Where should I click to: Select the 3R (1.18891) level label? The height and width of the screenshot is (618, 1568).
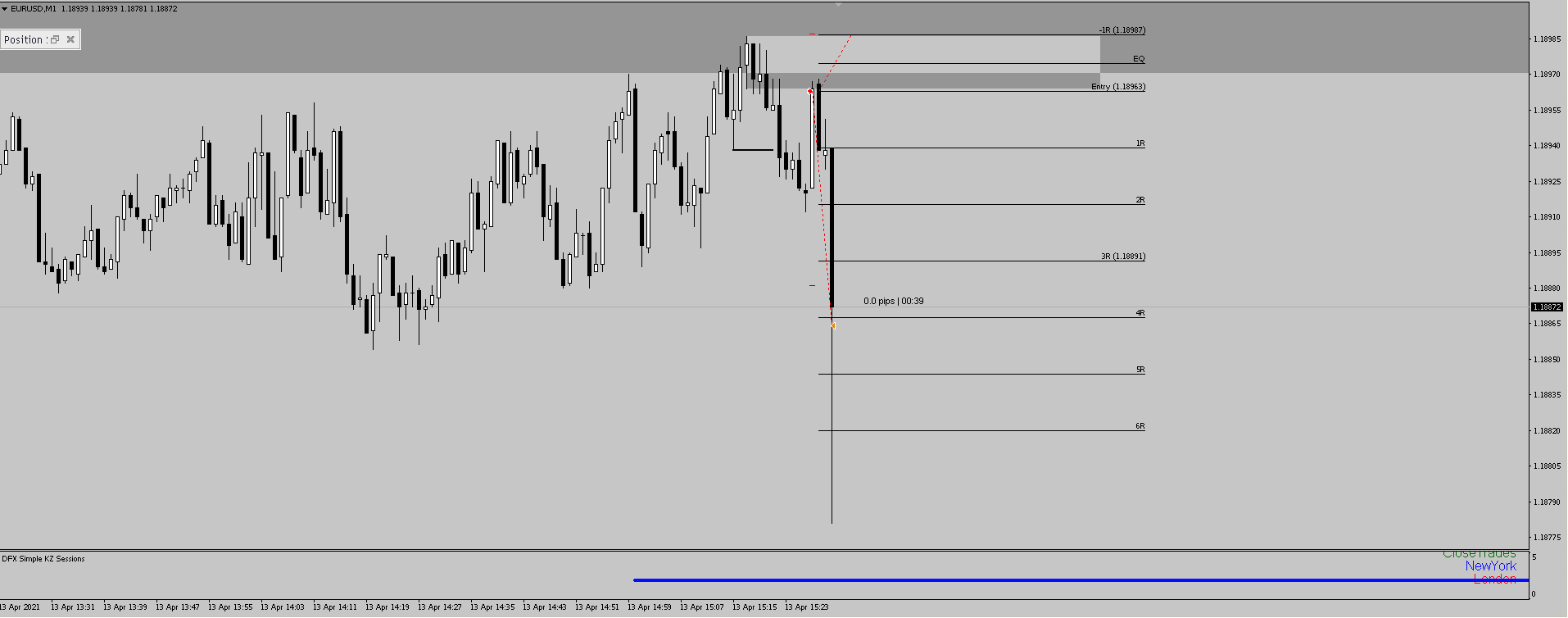click(1122, 257)
